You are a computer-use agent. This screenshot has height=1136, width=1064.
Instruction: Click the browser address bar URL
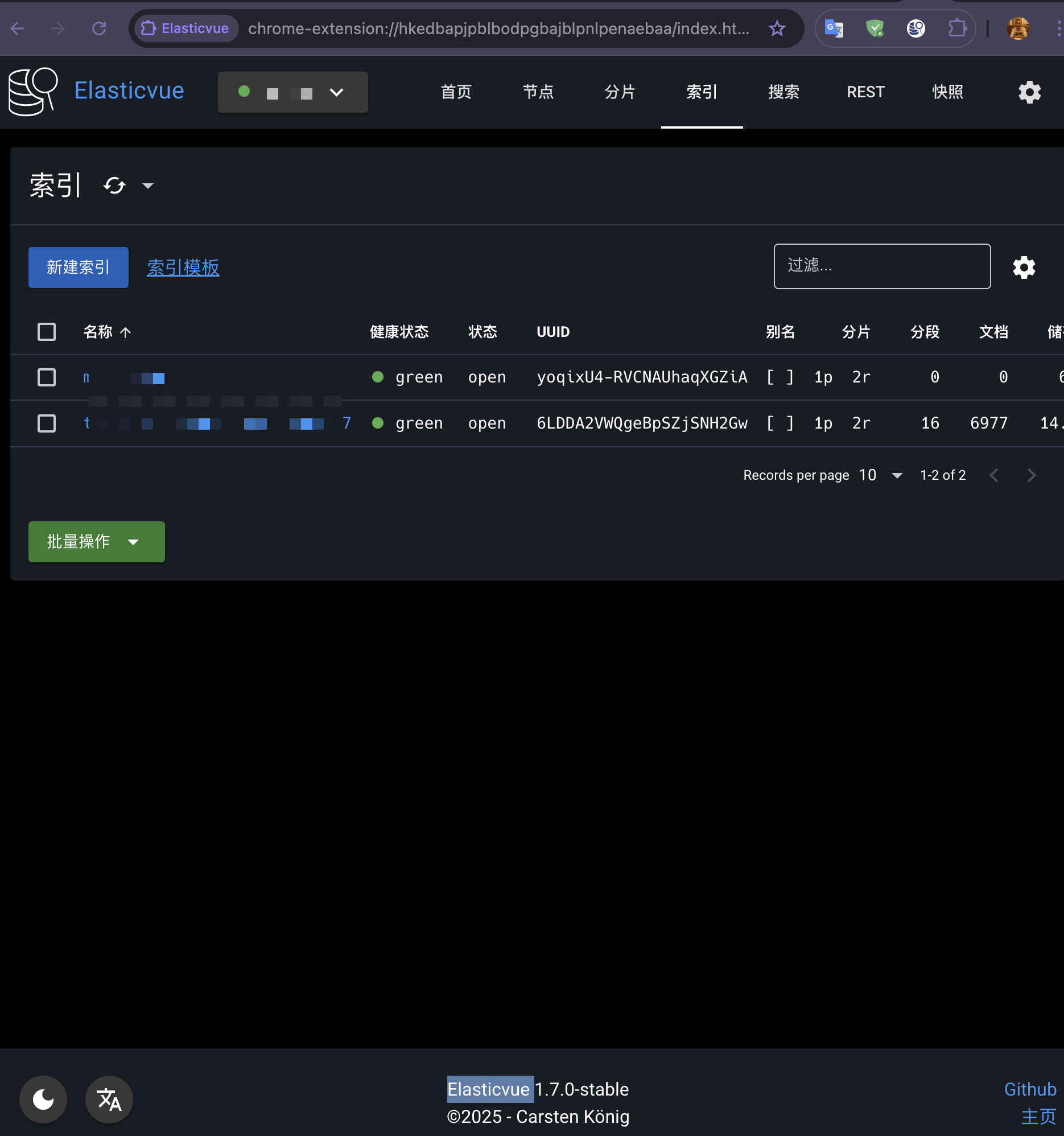[498, 28]
